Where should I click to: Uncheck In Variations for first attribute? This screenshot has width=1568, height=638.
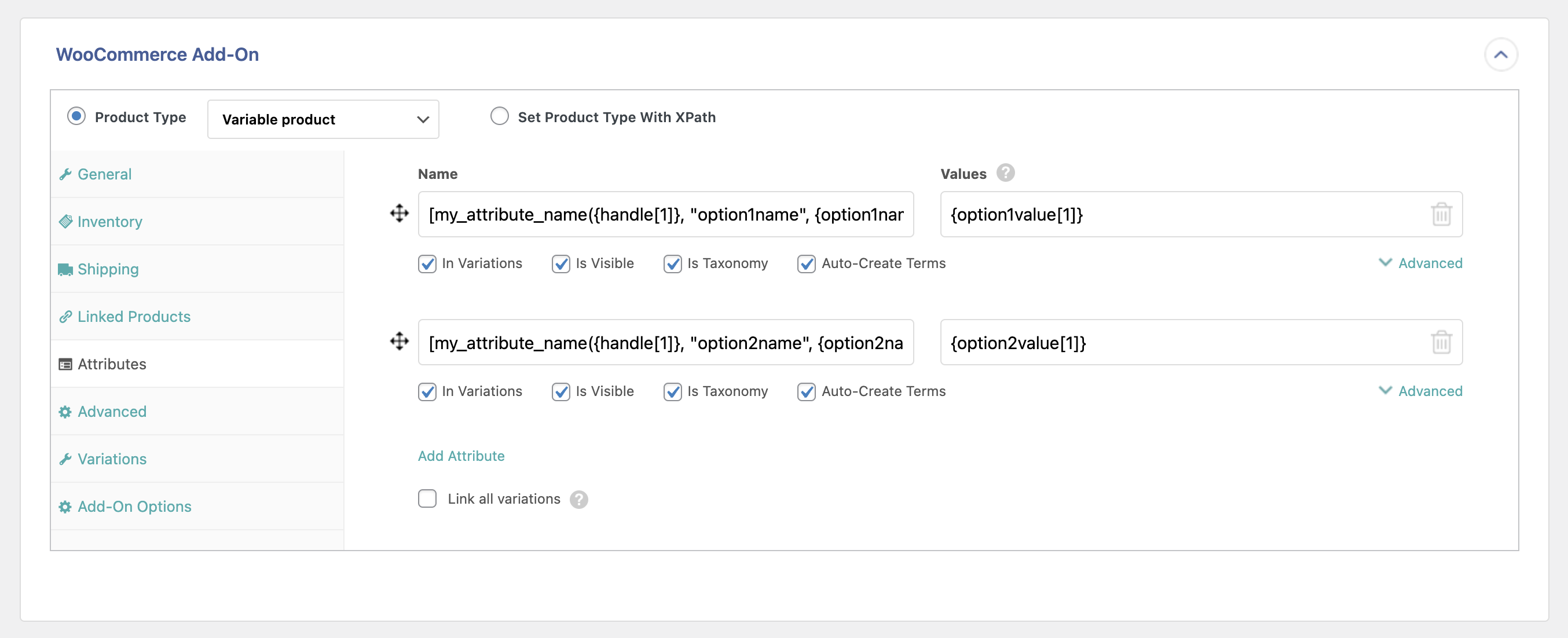(x=427, y=263)
